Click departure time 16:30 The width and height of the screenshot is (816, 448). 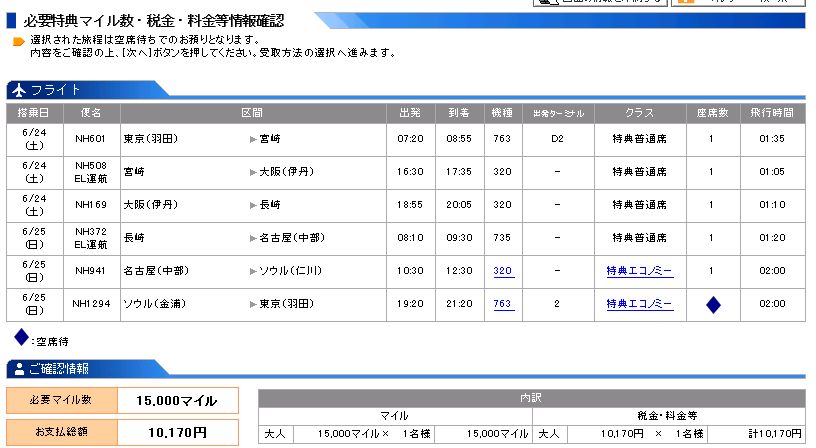point(410,172)
